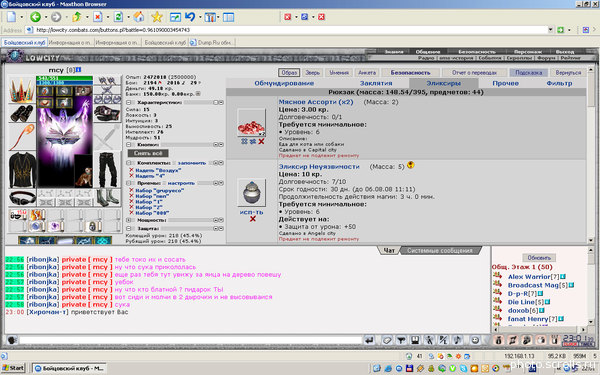
Task: Click the grey Forward navigation arrow
Action: coord(56,17)
